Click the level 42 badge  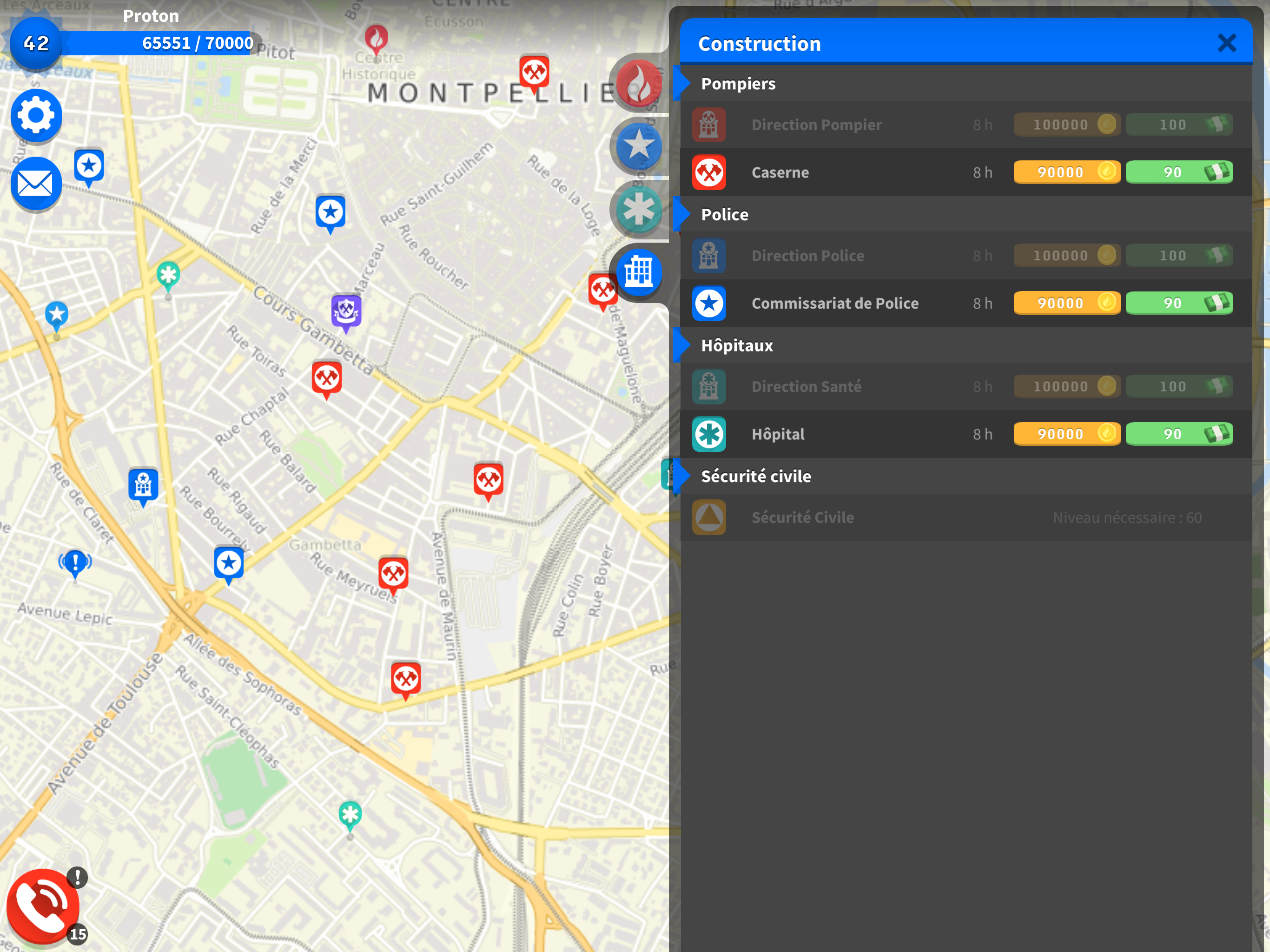[36, 43]
